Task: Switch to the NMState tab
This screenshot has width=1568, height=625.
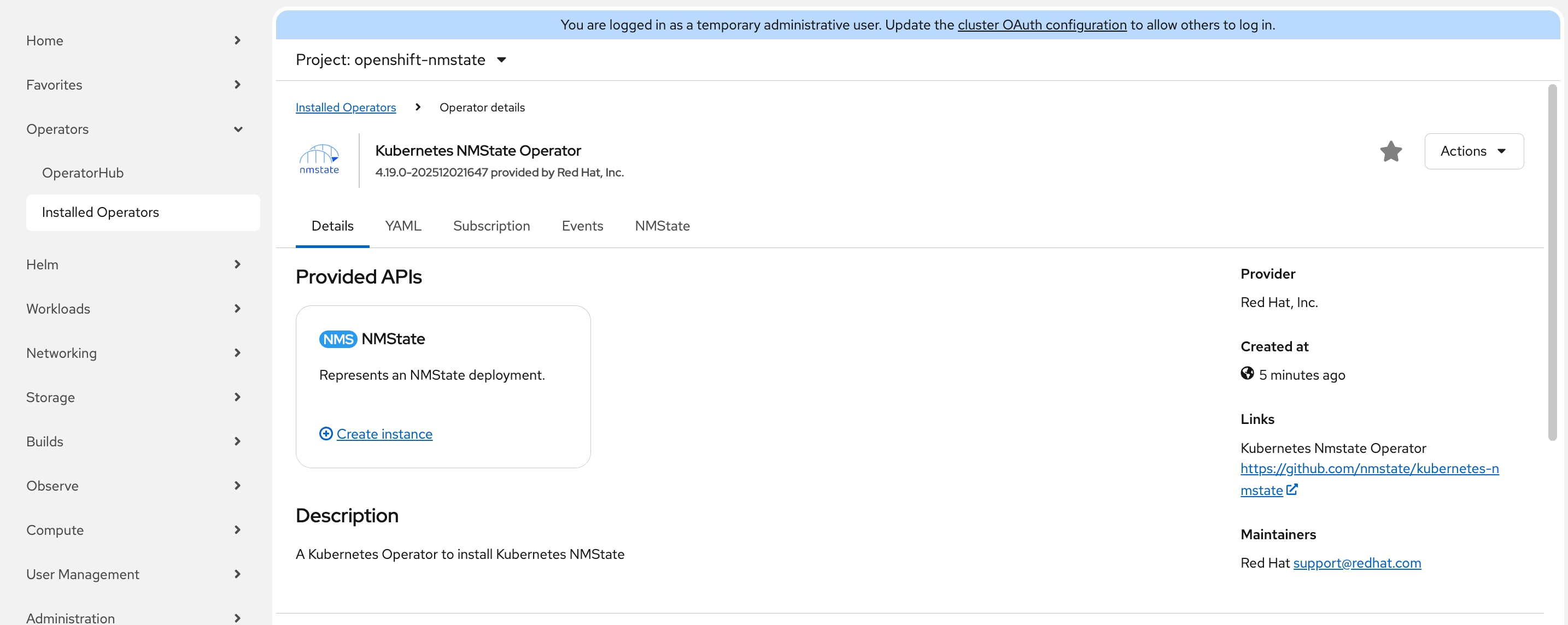Action: [662, 226]
